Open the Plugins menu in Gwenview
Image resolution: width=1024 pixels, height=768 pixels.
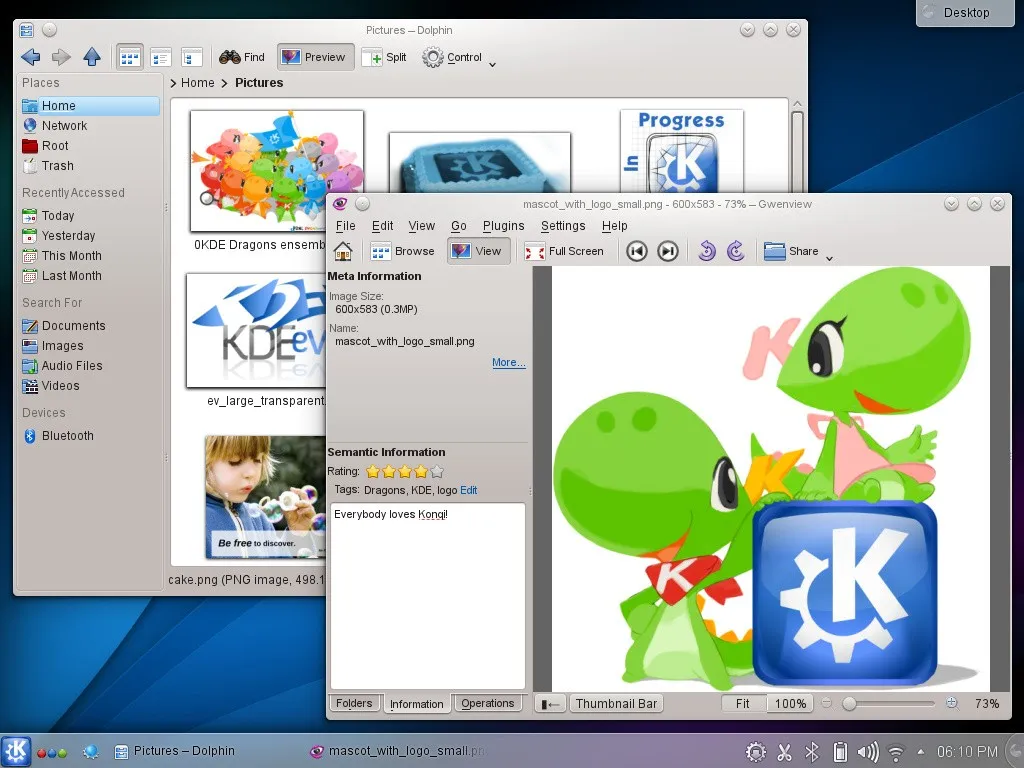coord(503,226)
